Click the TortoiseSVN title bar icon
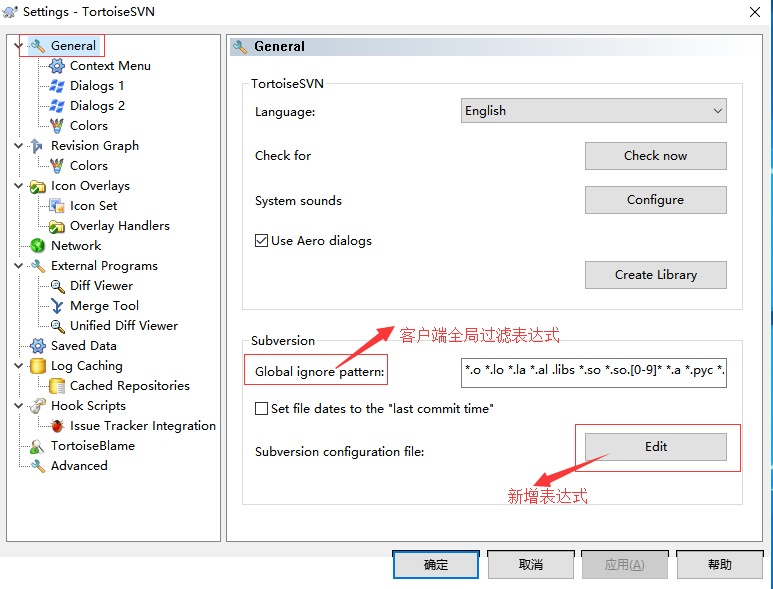 (x=10, y=11)
